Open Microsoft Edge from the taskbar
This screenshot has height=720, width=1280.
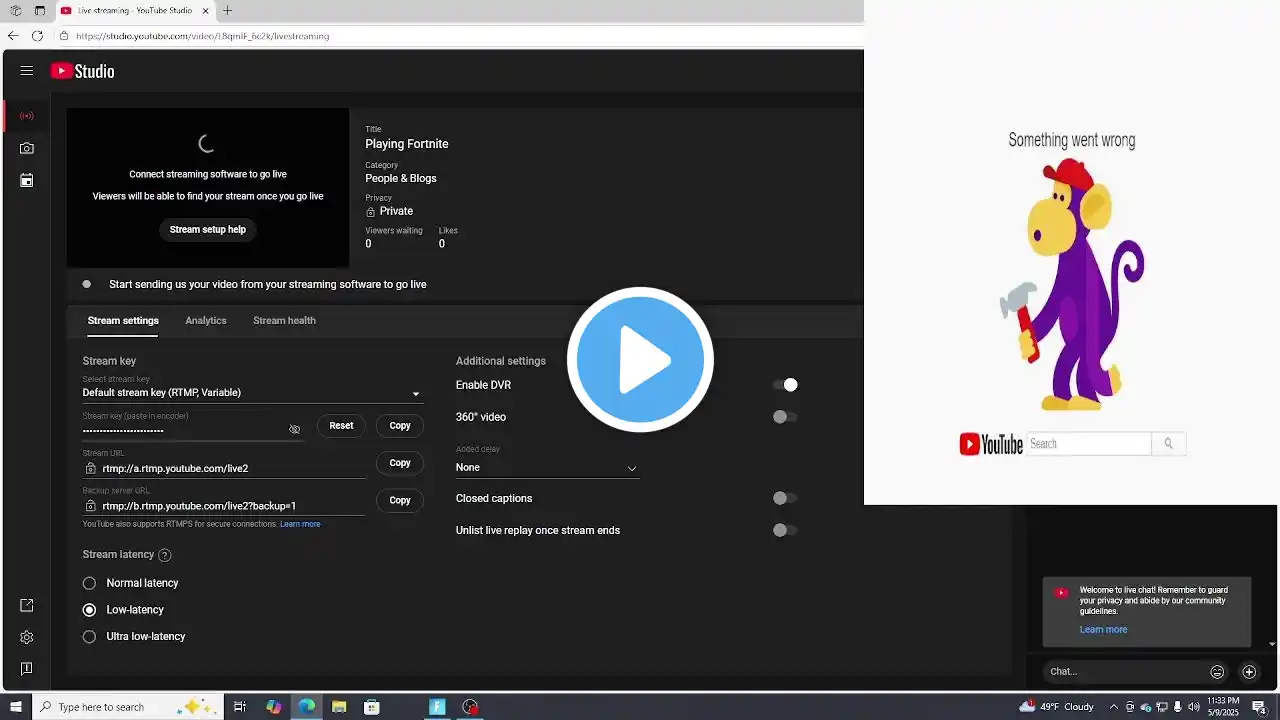click(x=306, y=707)
